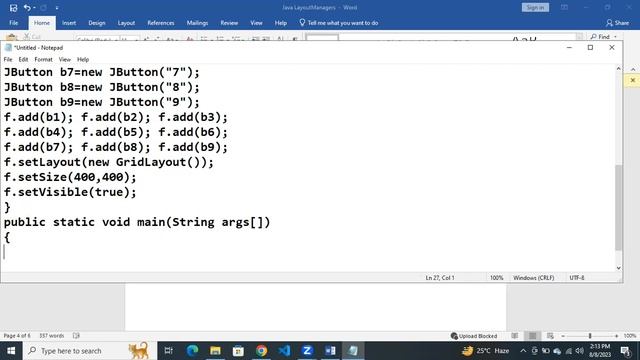
Task: Open Task View from the taskbar
Action: (168, 351)
